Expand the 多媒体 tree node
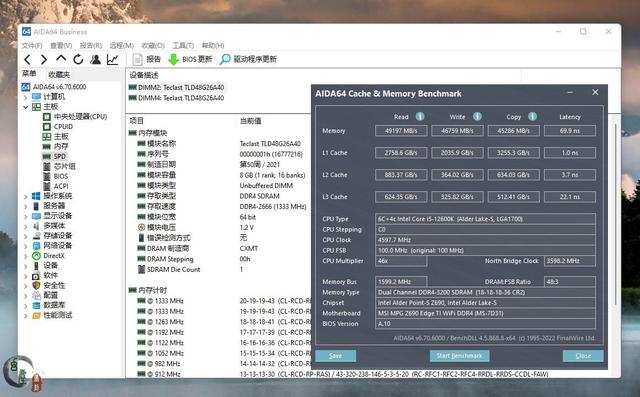The height and width of the screenshot is (397, 640). point(25,226)
